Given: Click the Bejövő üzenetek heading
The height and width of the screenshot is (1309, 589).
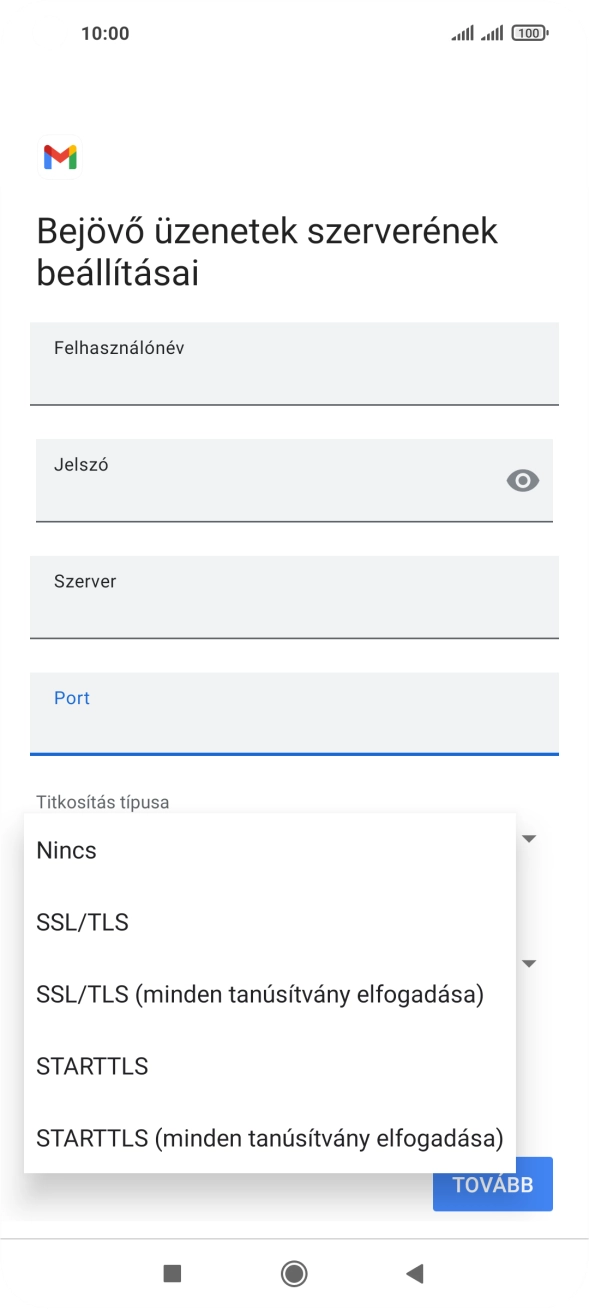Looking at the screenshot, I should (266, 251).
